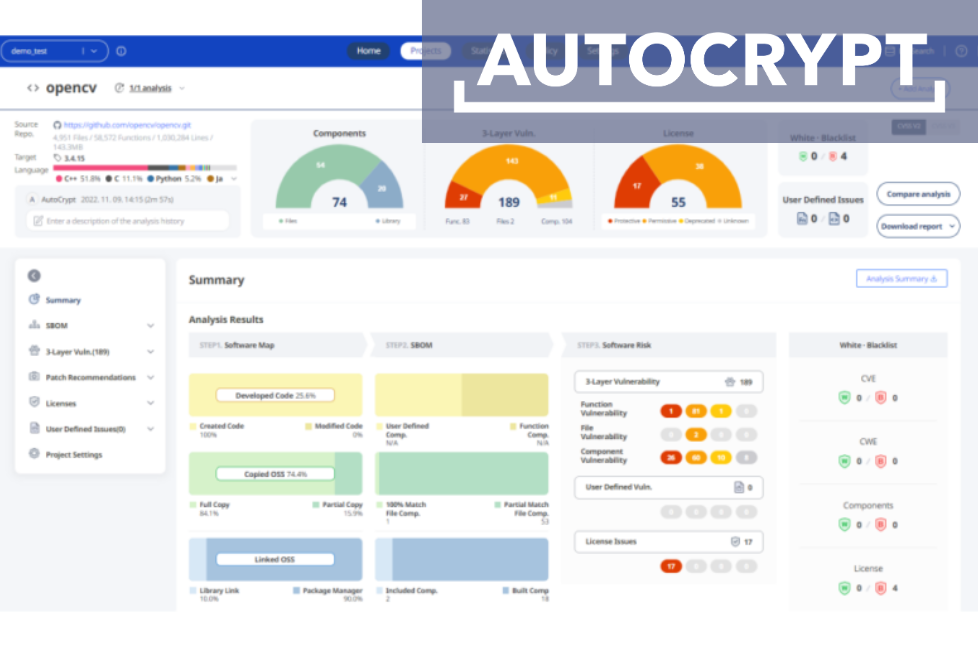
Task: Open User Defined Issues(0) in the sidebar
Action: [85, 429]
